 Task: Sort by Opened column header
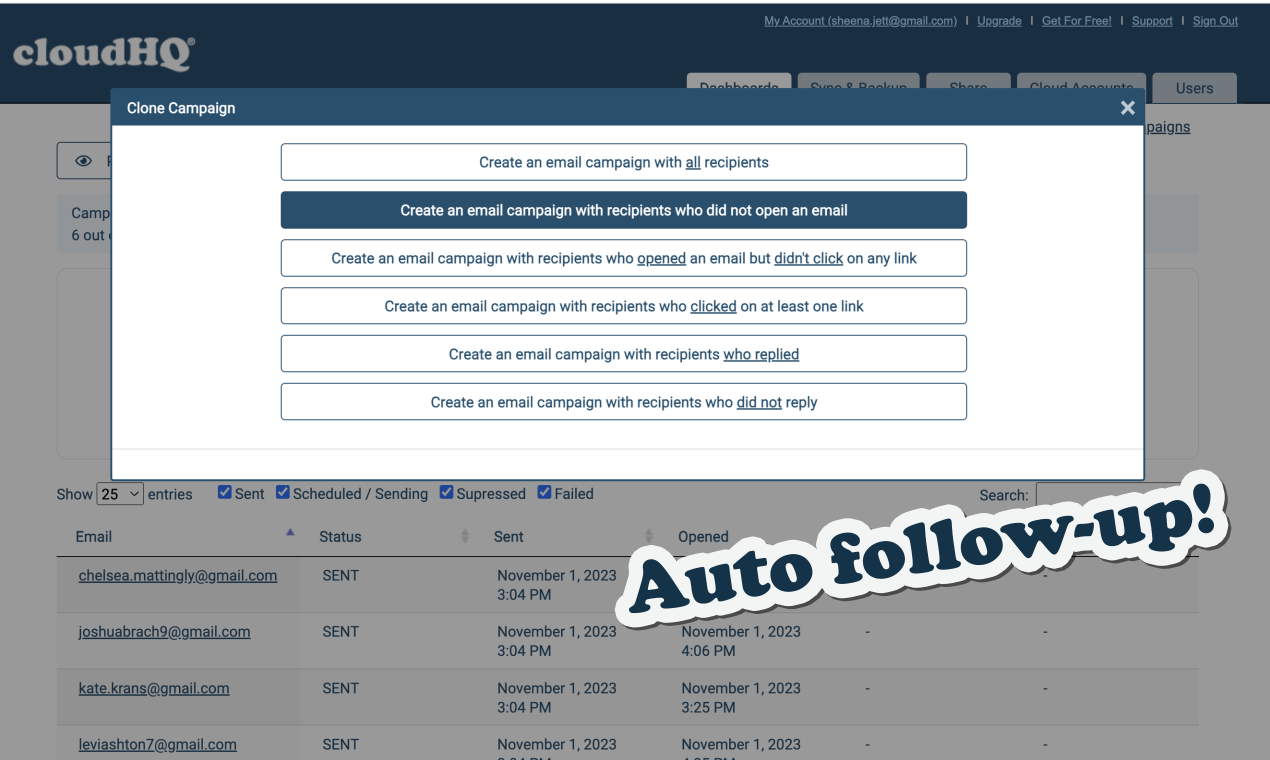point(703,537)
